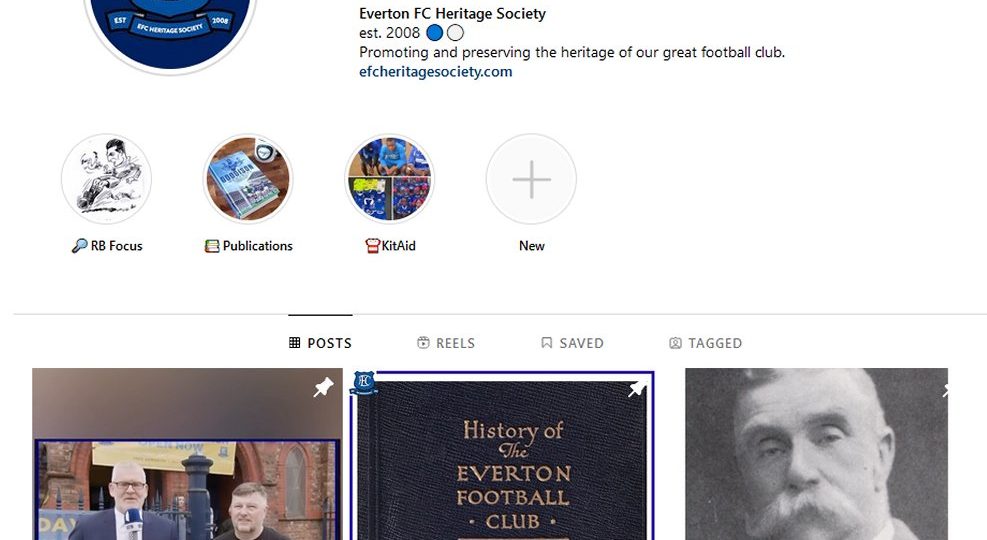Click the crest badge on book post corner
The width and height of the screenshot is (987, 540).
364,382
